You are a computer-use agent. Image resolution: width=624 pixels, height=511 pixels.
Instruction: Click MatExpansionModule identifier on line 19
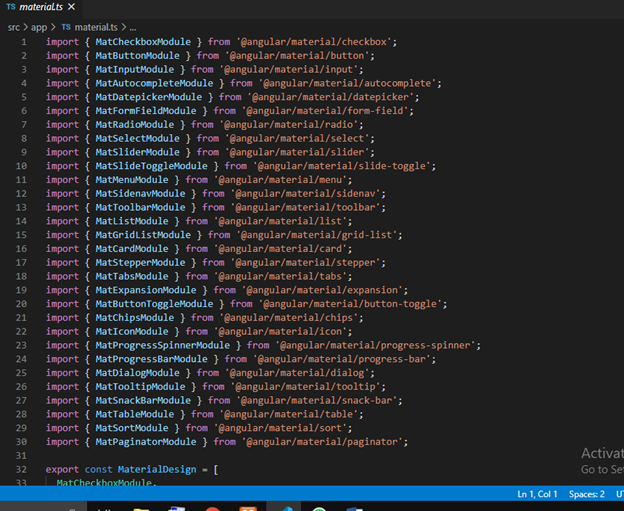tap(146, 290)
